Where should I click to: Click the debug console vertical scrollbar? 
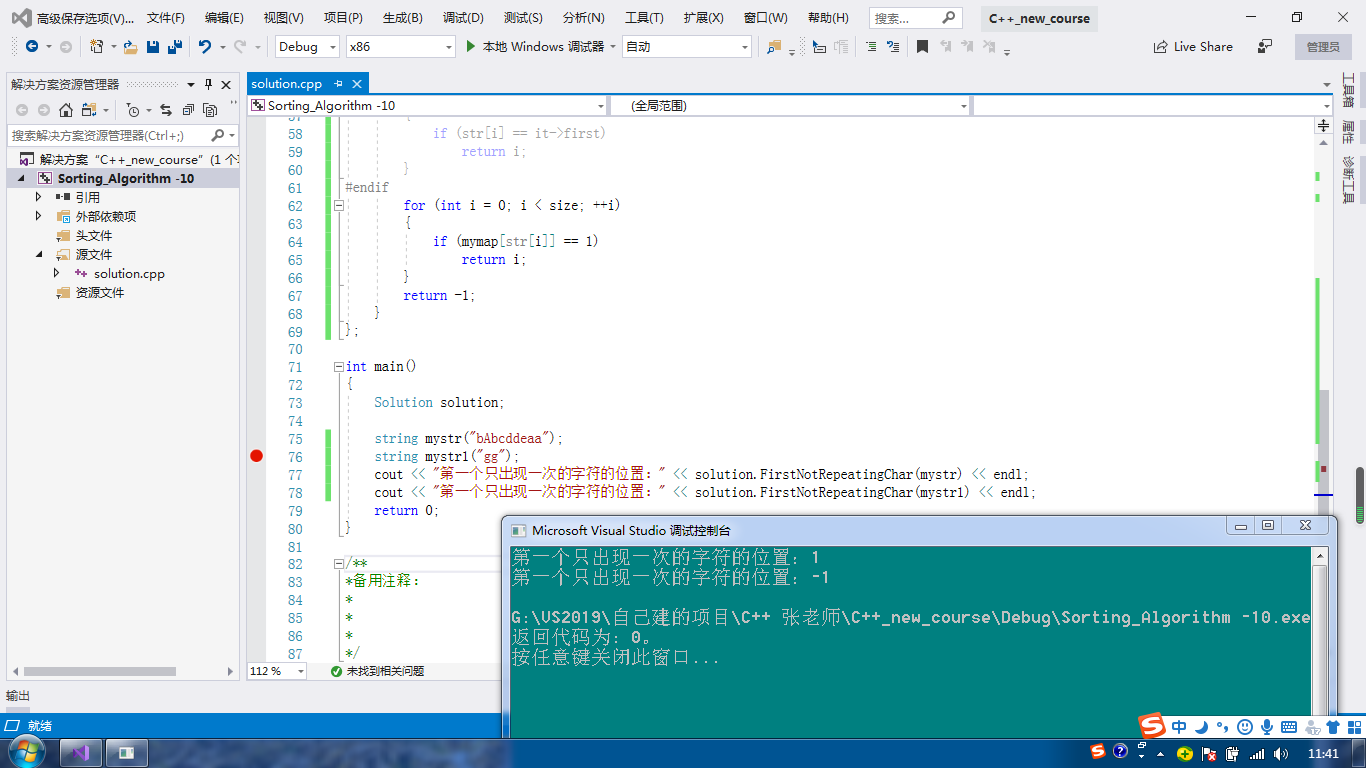pos(1320,640)
